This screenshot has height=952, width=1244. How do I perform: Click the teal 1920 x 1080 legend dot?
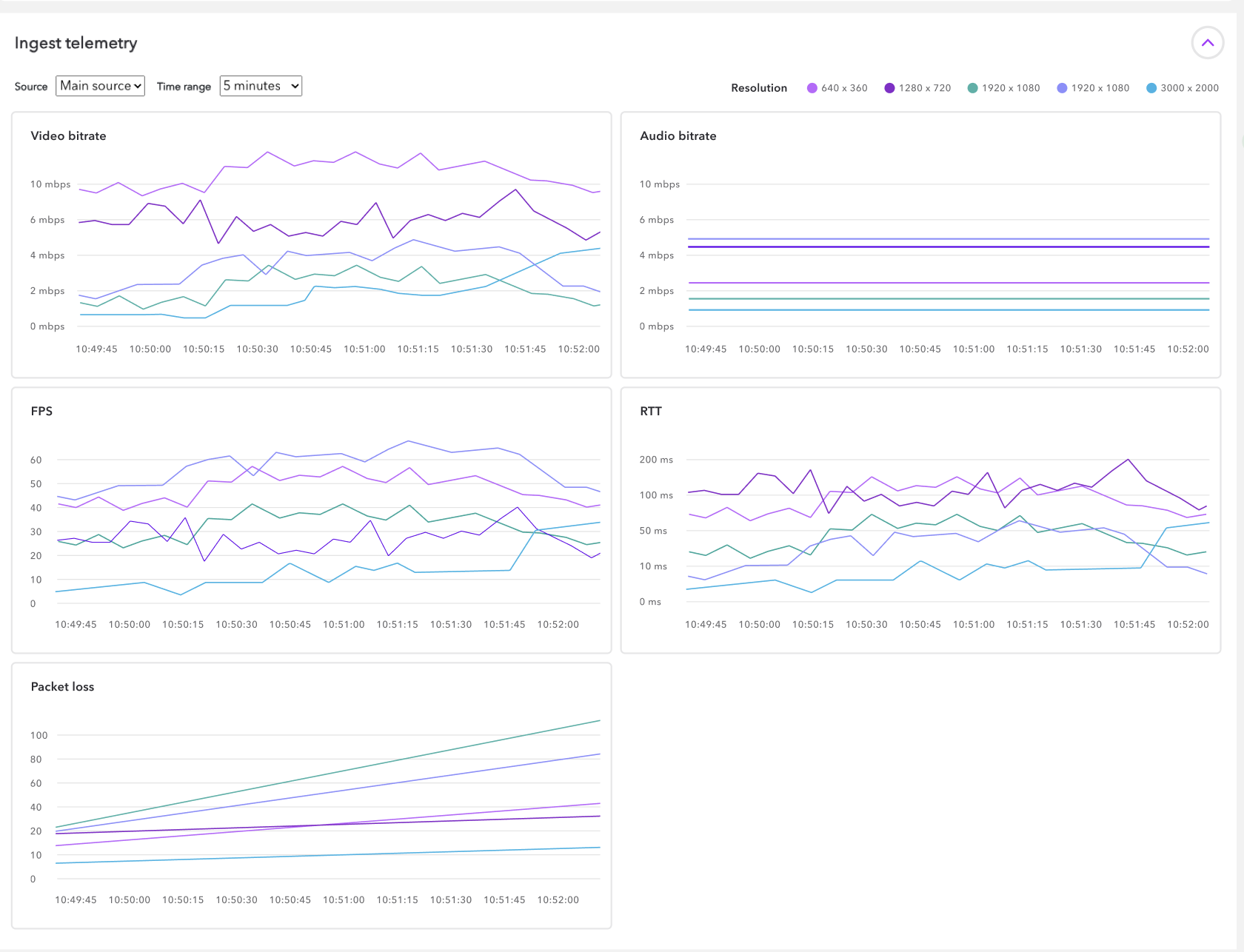click(x=972, y=88)
